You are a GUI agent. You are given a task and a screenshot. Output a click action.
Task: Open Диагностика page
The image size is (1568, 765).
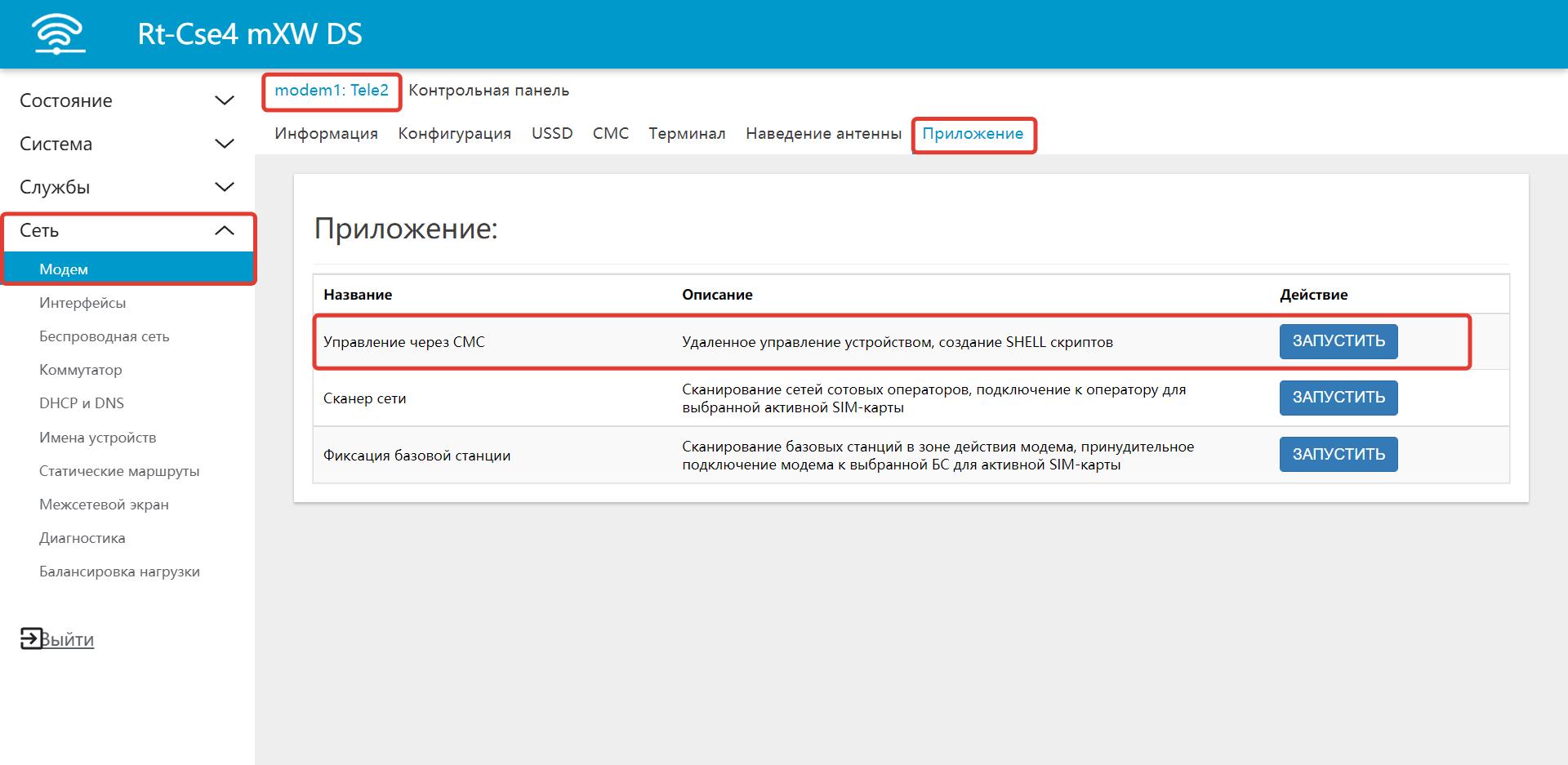click(82, 538)
